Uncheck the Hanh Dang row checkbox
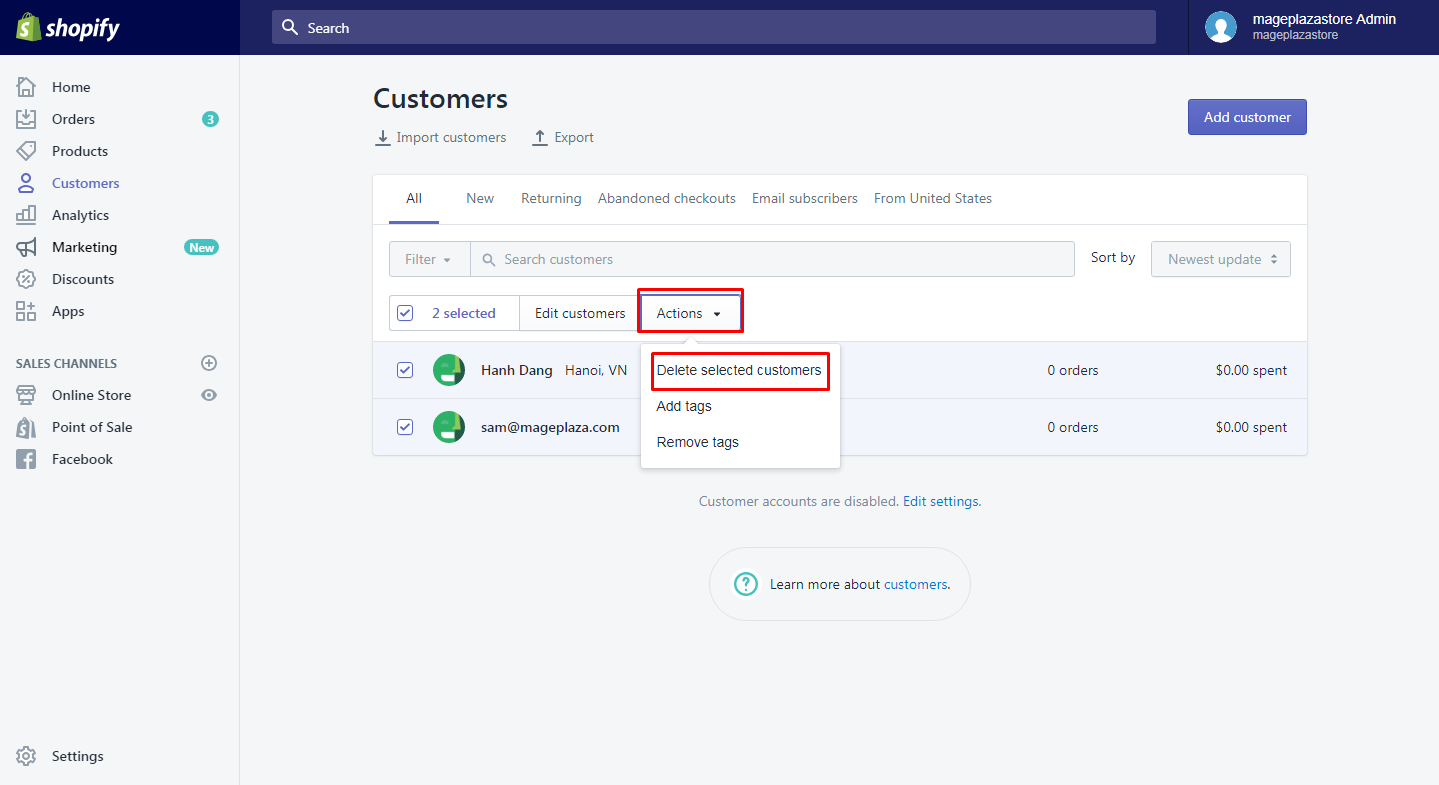This screenshot has width=1439, height=785. [405, 370]
